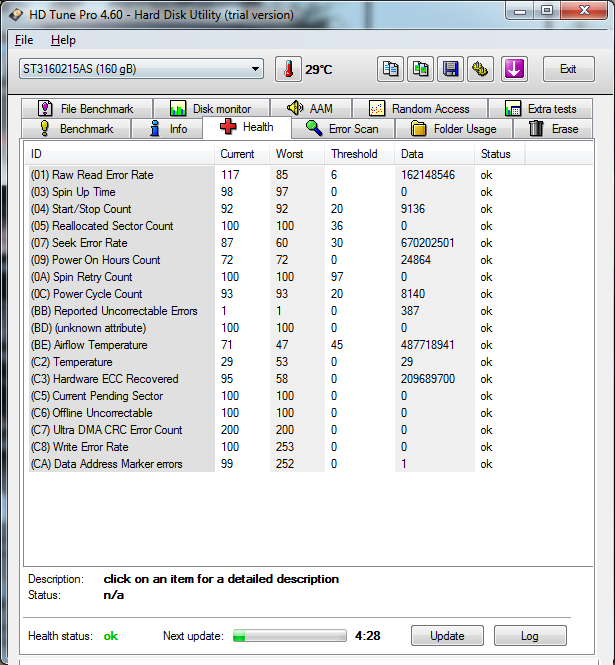Select the (BE) Airflow Temperature row

coord(276,345)
